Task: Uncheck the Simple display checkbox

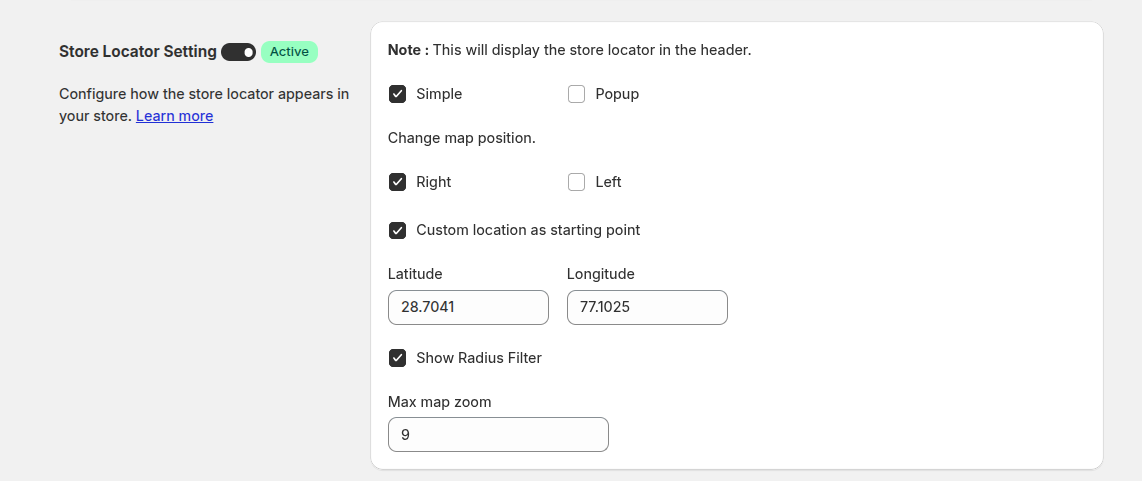Action: click(x=397, y=94)
